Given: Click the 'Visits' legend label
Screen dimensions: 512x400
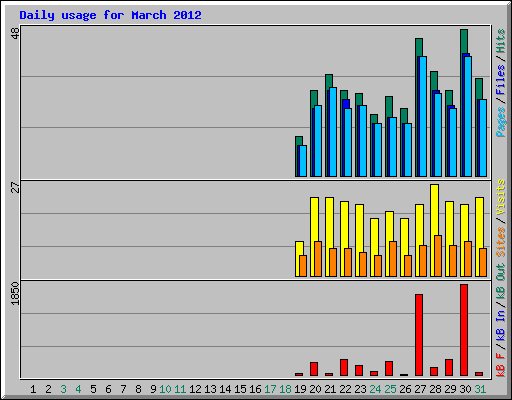Looking at the screenshot, I should pos(500,197).
